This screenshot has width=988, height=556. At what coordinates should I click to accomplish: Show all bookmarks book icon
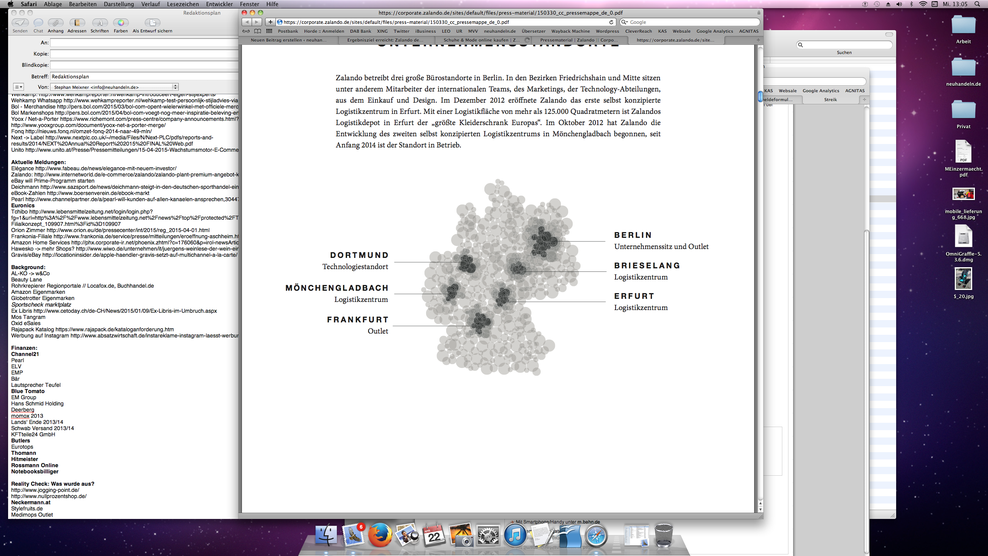tap(257, 31)
